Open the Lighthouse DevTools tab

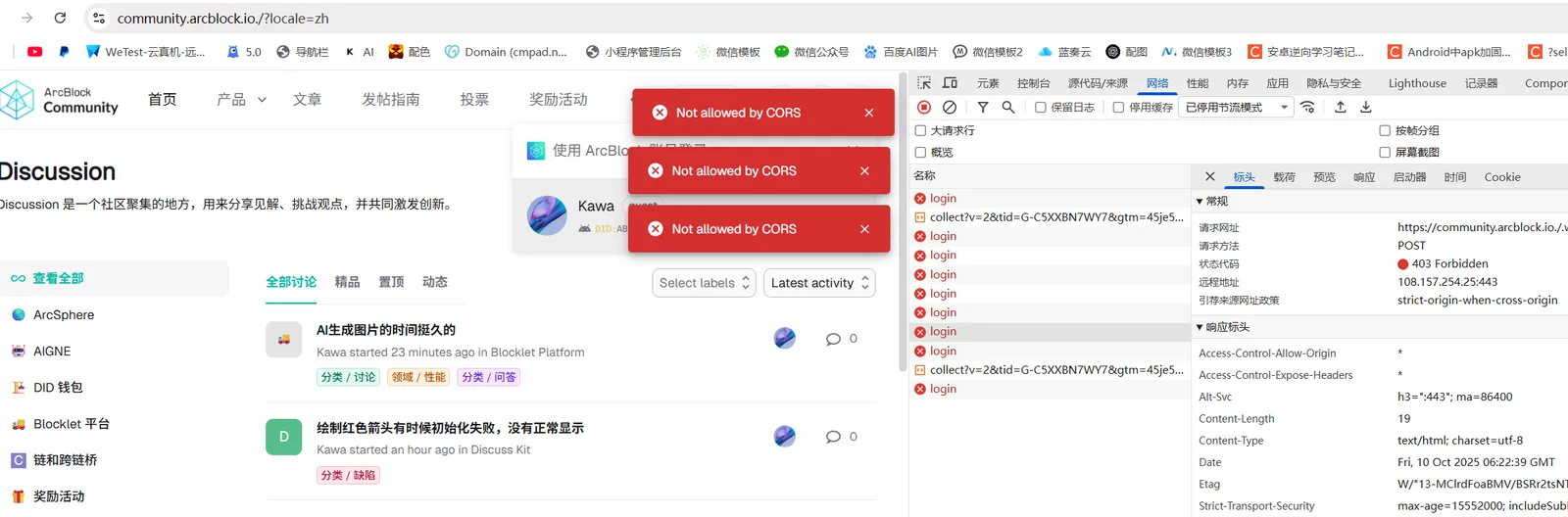(1417, 83)
